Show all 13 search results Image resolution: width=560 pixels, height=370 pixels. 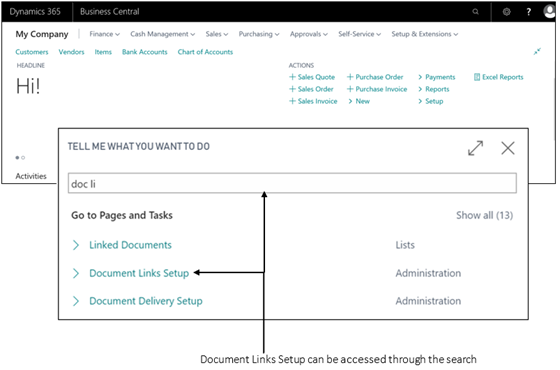point(484,215)
